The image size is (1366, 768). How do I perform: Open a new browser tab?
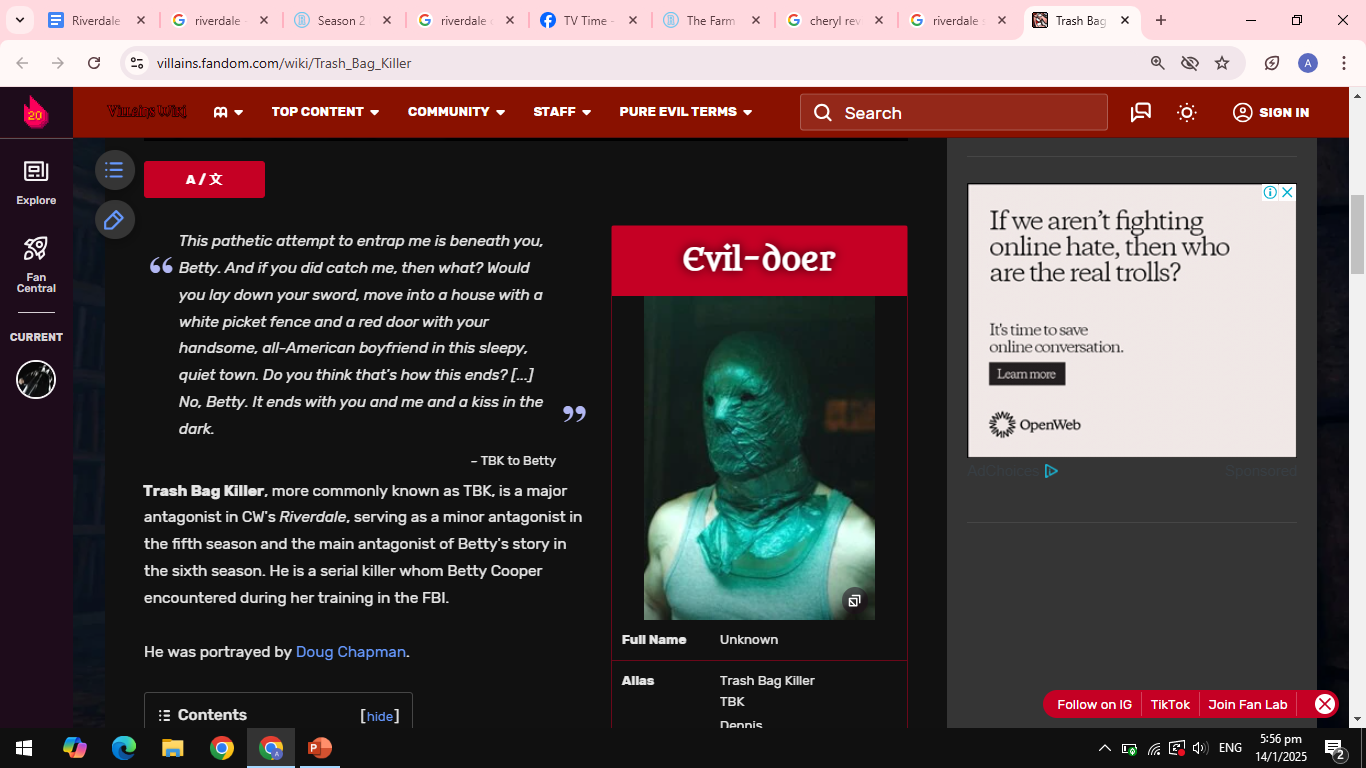pyautogui.click(x=1161, y=20)
